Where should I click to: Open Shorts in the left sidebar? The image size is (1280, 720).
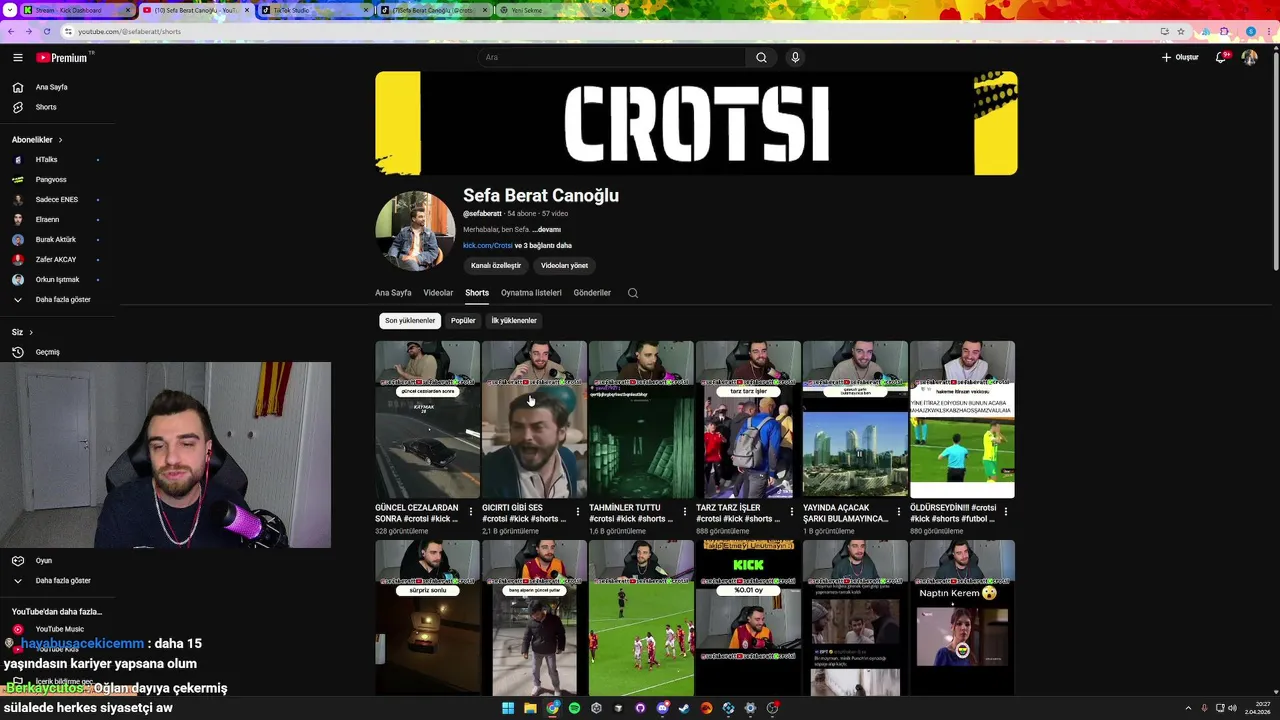pos(46,107)
